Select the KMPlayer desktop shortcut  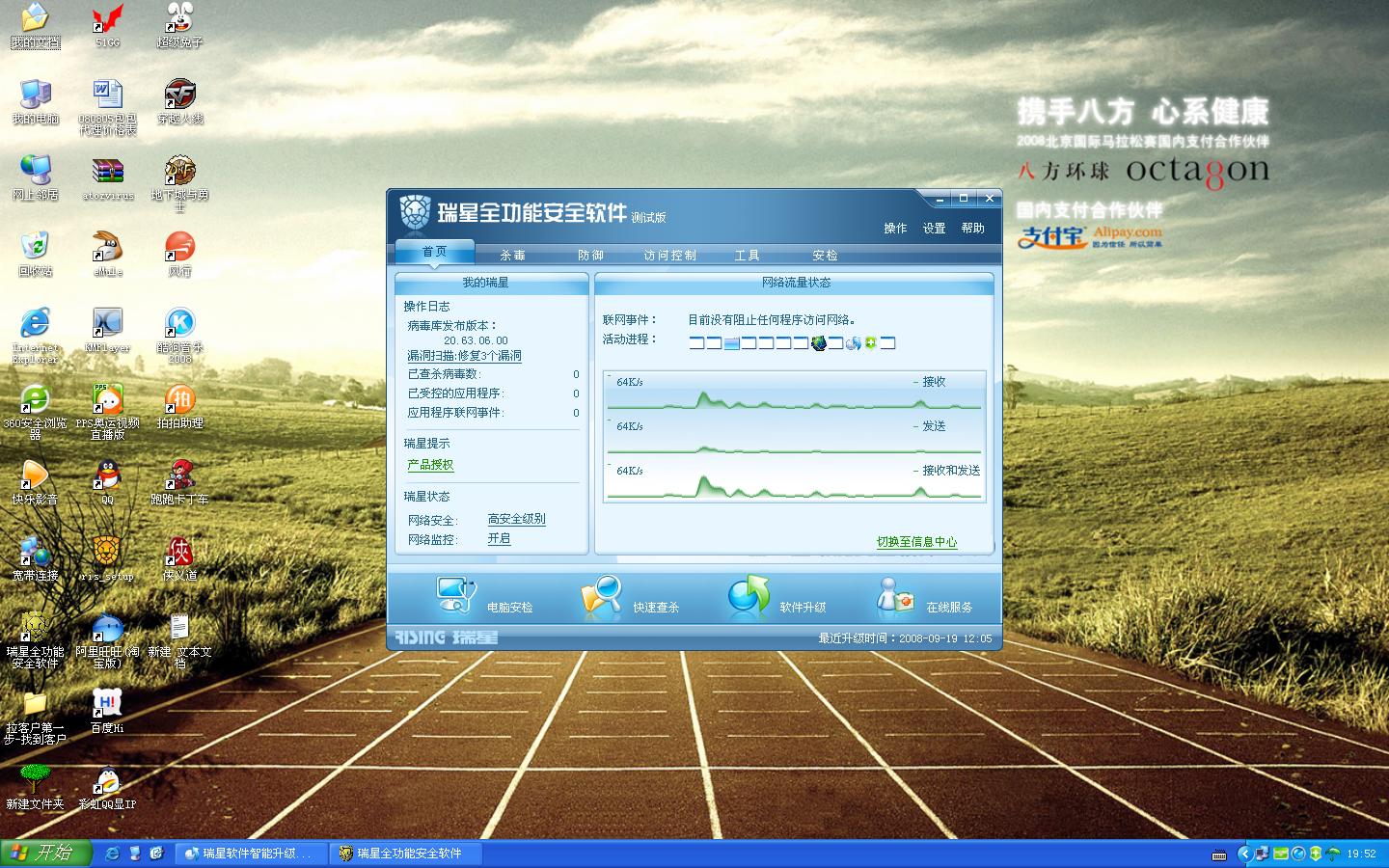108,331
